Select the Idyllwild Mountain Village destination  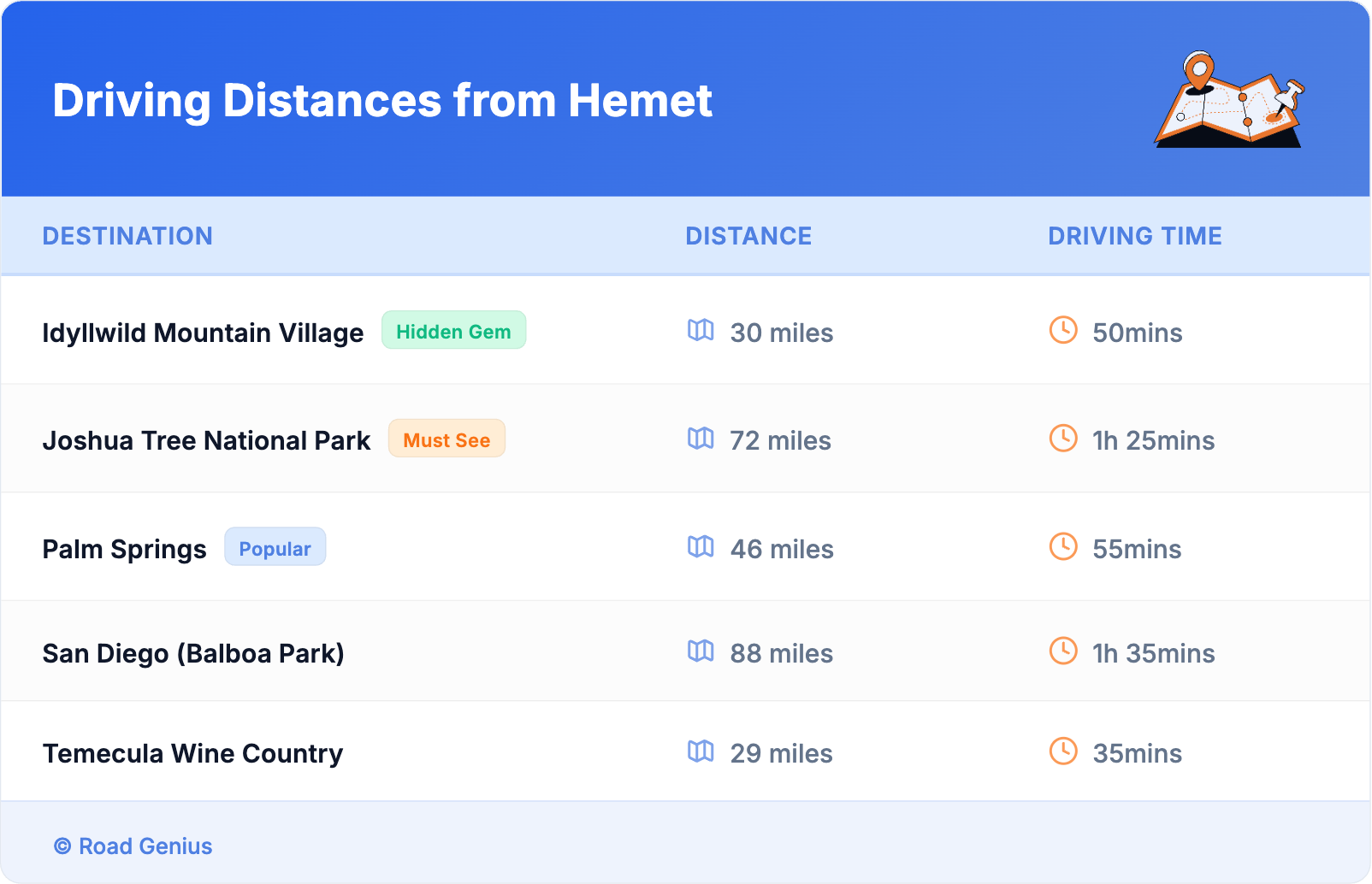[x=203, y=333]
